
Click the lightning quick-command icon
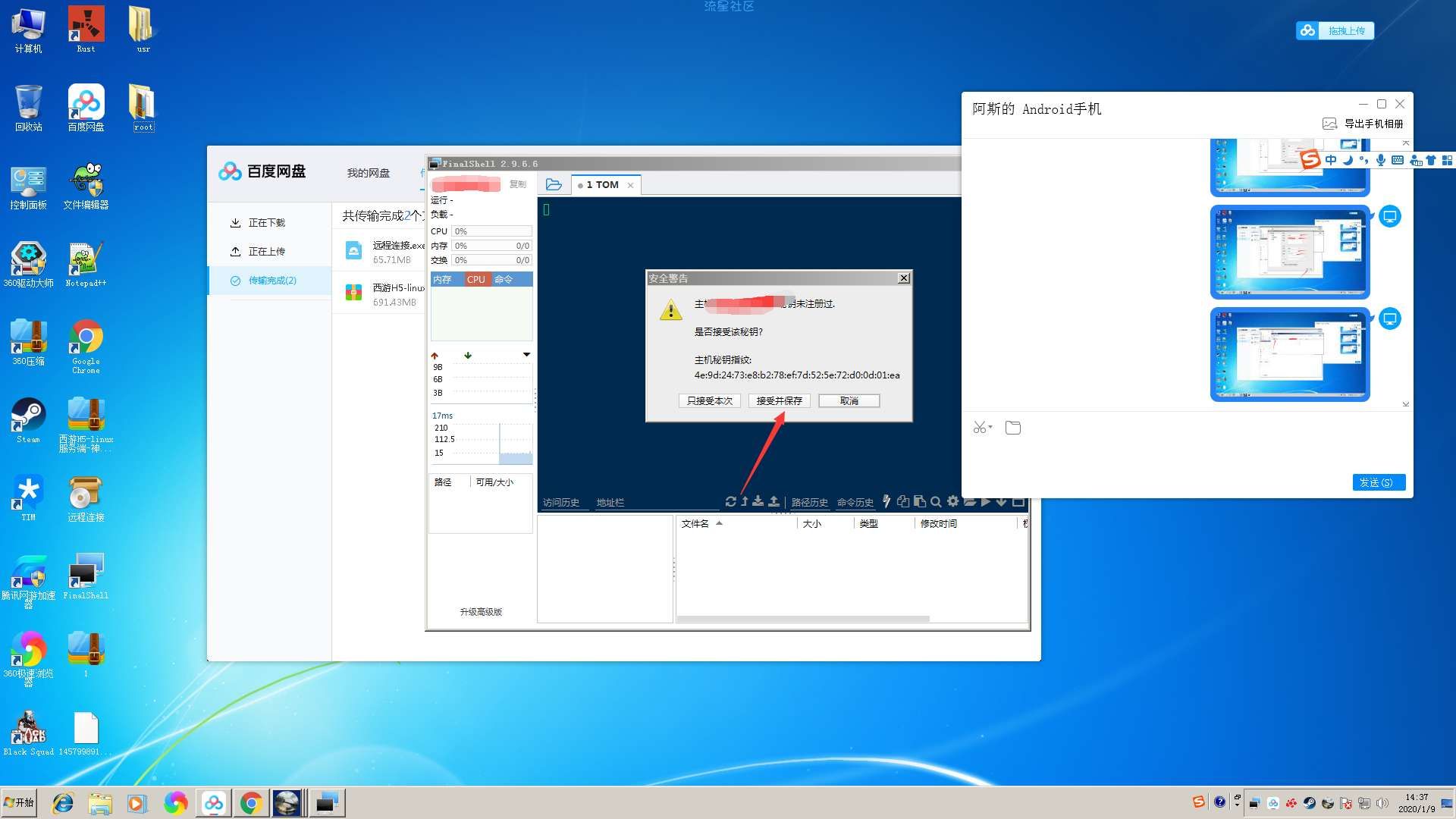point(886,501)
